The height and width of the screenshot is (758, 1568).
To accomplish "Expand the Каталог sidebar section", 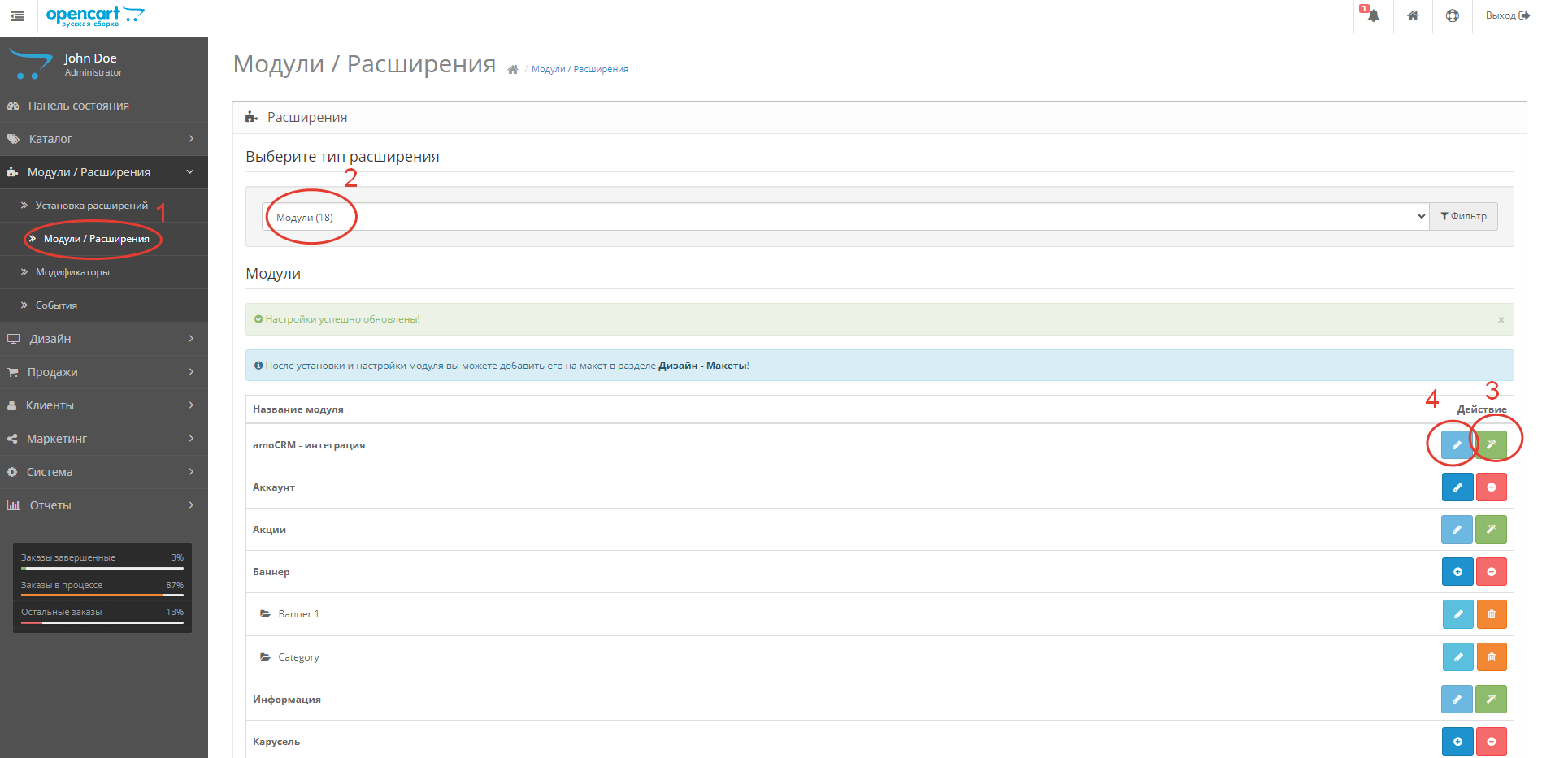I will pyautogui.click(x=104, y=138).
